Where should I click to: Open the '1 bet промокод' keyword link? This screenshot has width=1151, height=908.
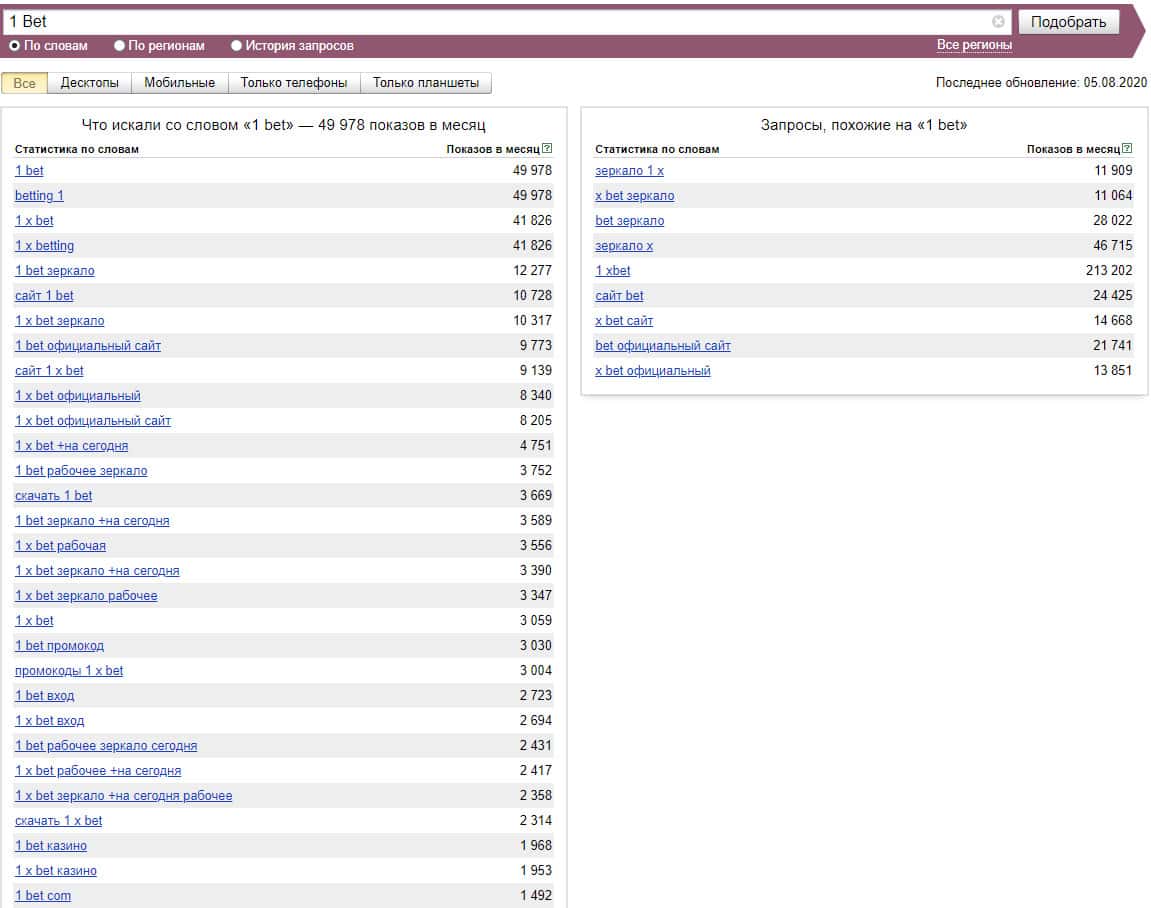point(60,646)
